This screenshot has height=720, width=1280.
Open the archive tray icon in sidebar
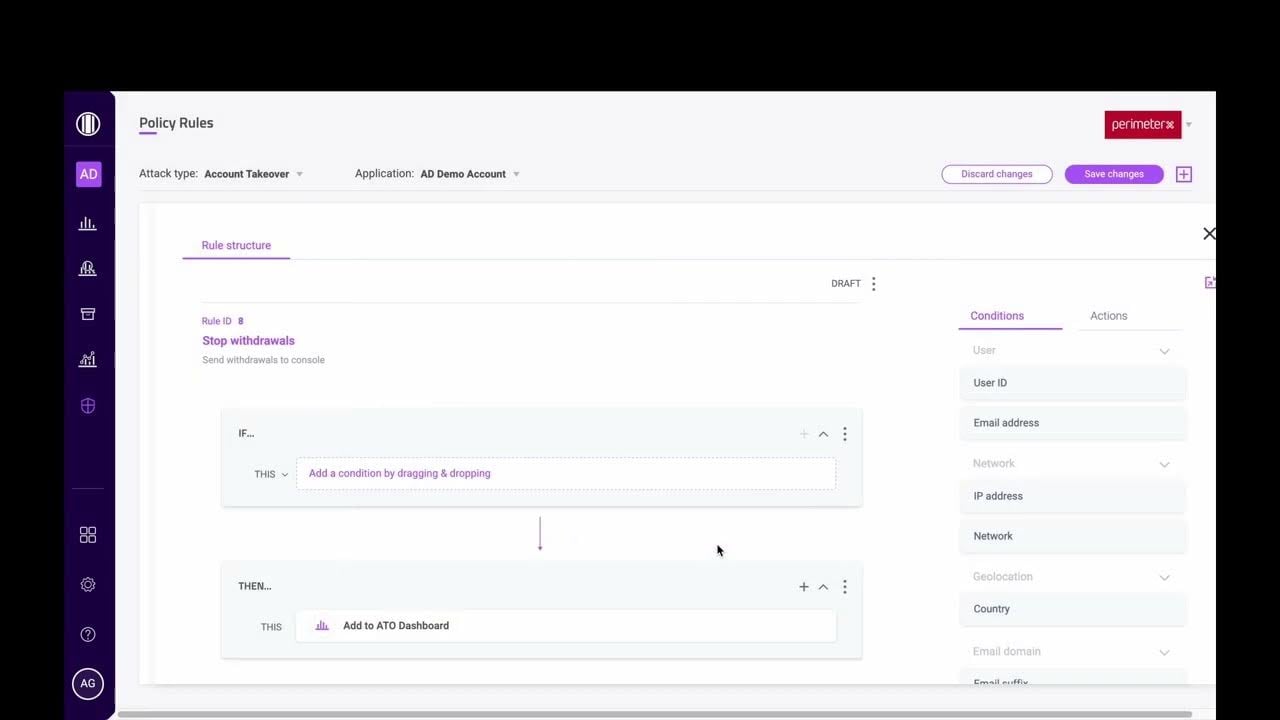(x=88, y=313)
